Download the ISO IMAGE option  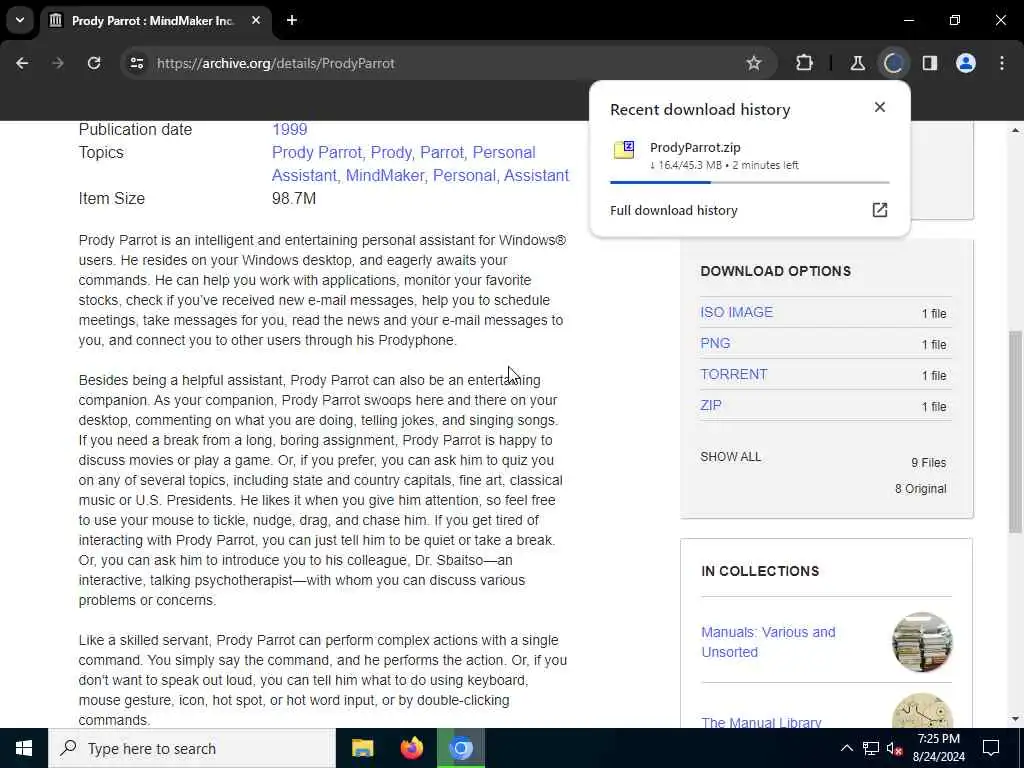736,312
